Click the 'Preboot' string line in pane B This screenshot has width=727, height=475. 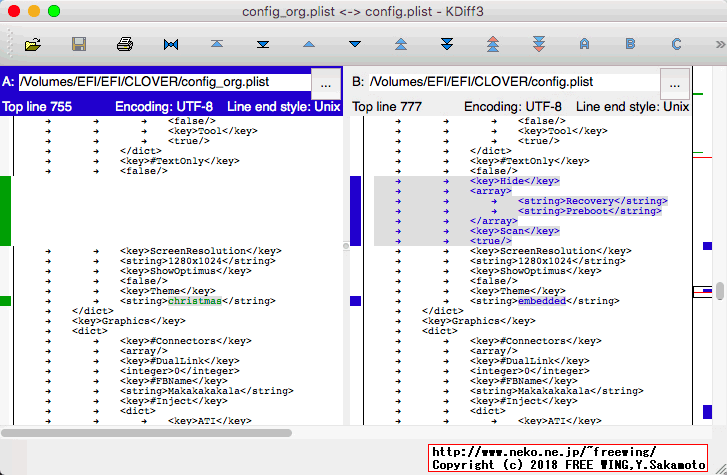click(589, 211)
